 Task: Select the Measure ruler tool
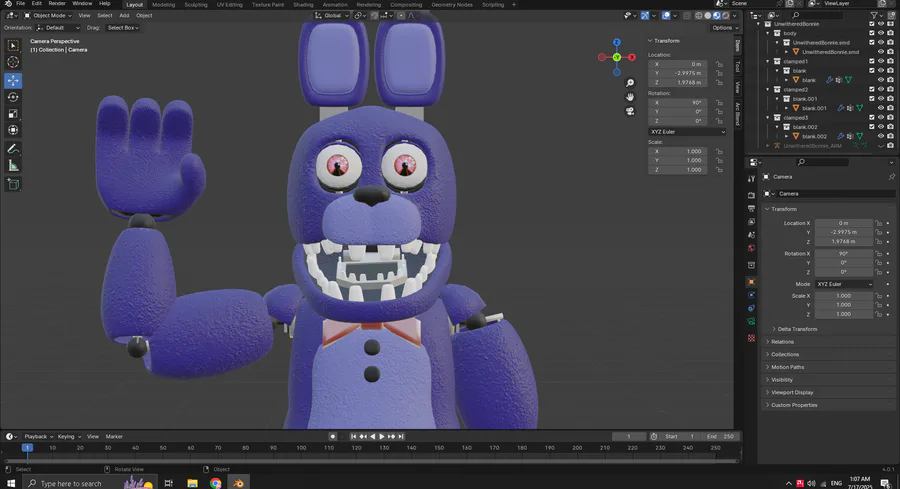tap(13, 166)
